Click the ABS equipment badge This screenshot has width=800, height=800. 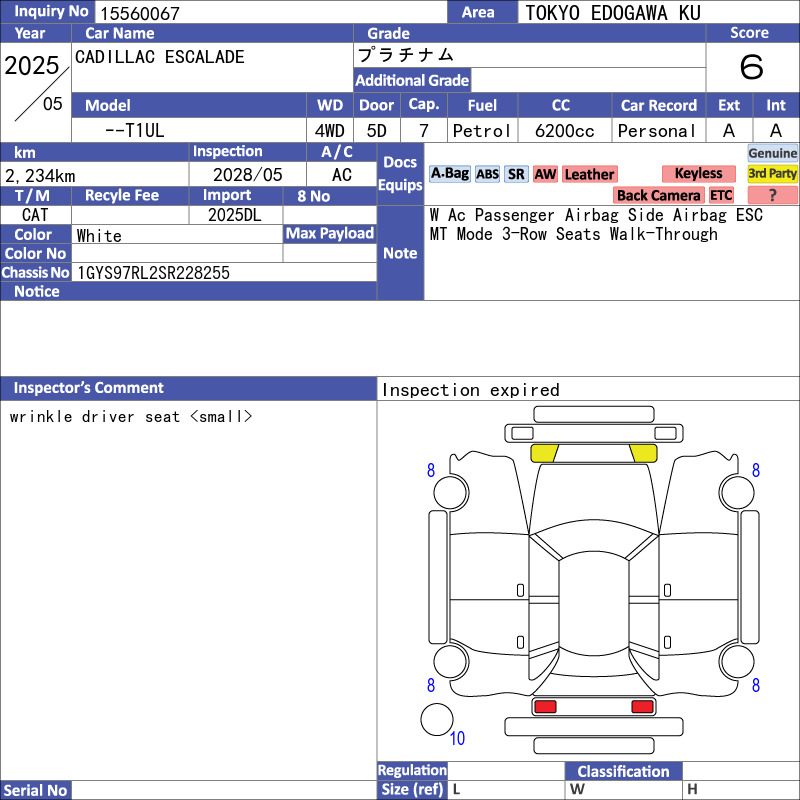click(x=487, y=174)
